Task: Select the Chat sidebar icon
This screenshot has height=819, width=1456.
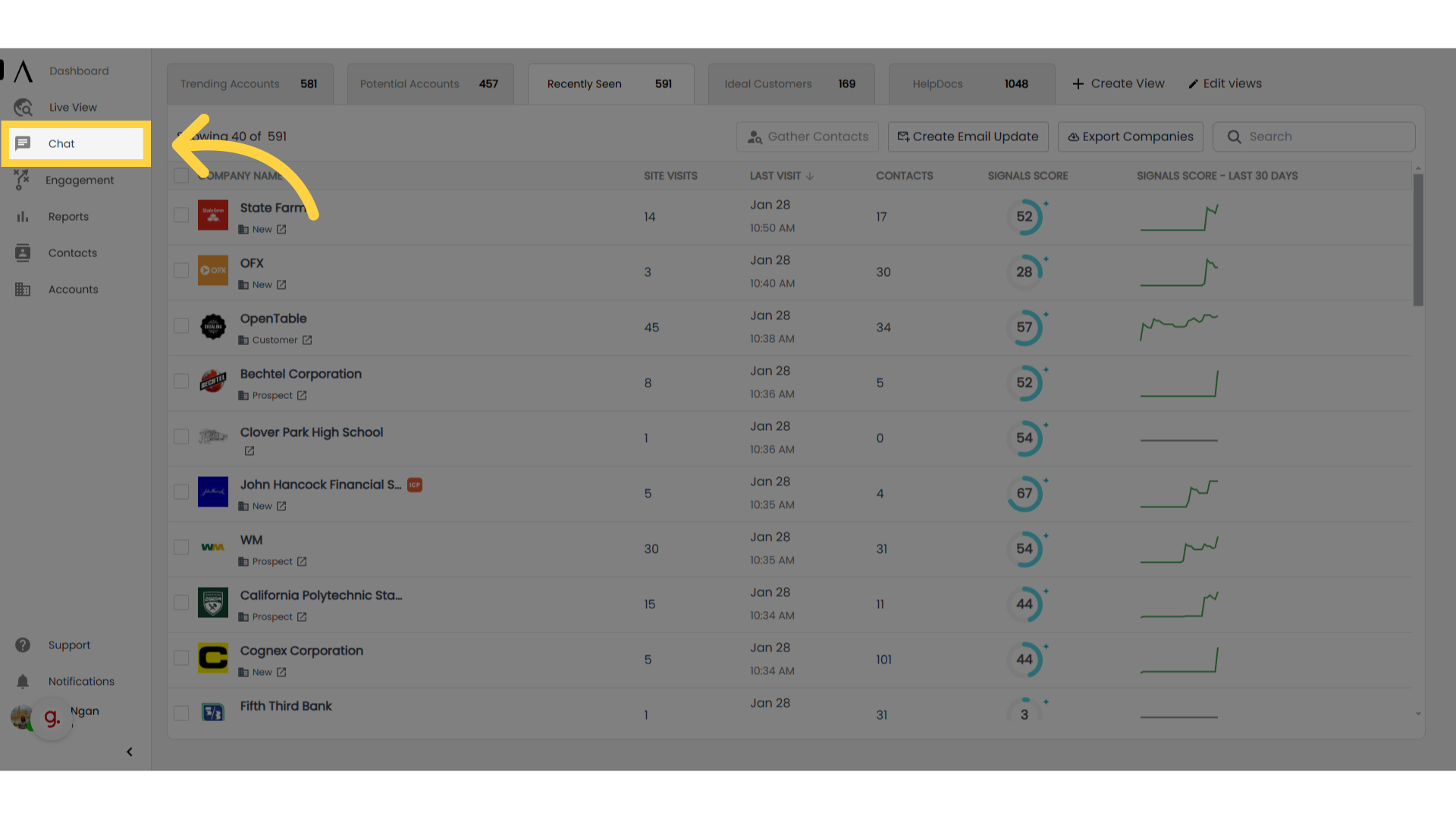Action: pos(61,143)
